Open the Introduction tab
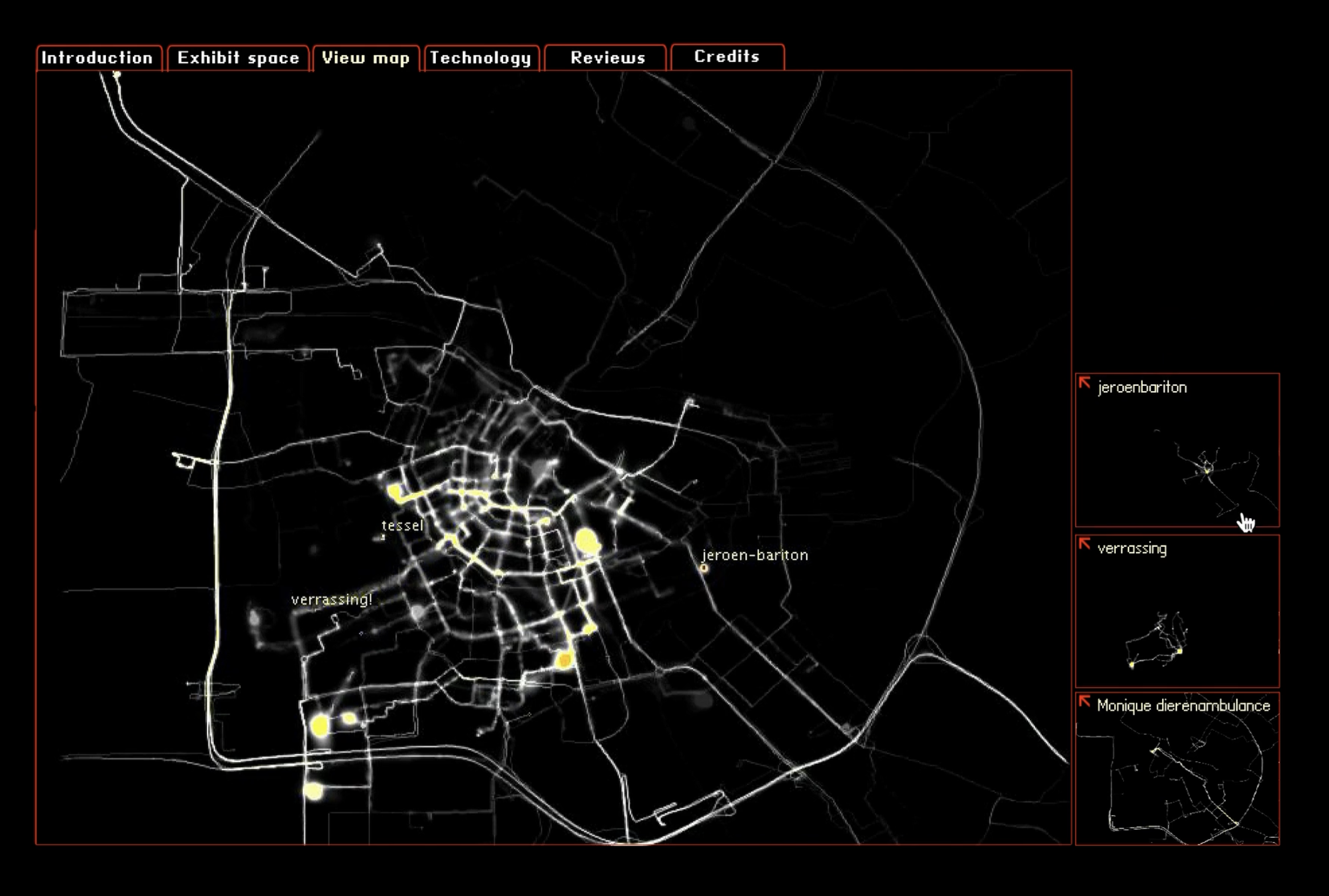 tap(97, 58)
